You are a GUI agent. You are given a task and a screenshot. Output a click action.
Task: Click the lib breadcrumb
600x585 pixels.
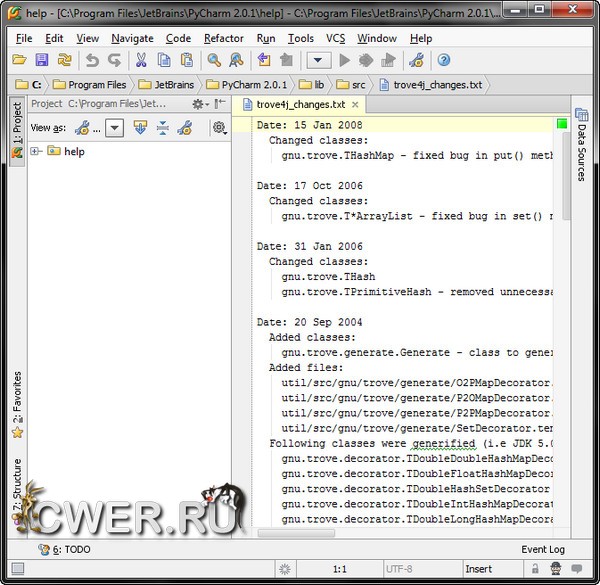tap(311, 85)
